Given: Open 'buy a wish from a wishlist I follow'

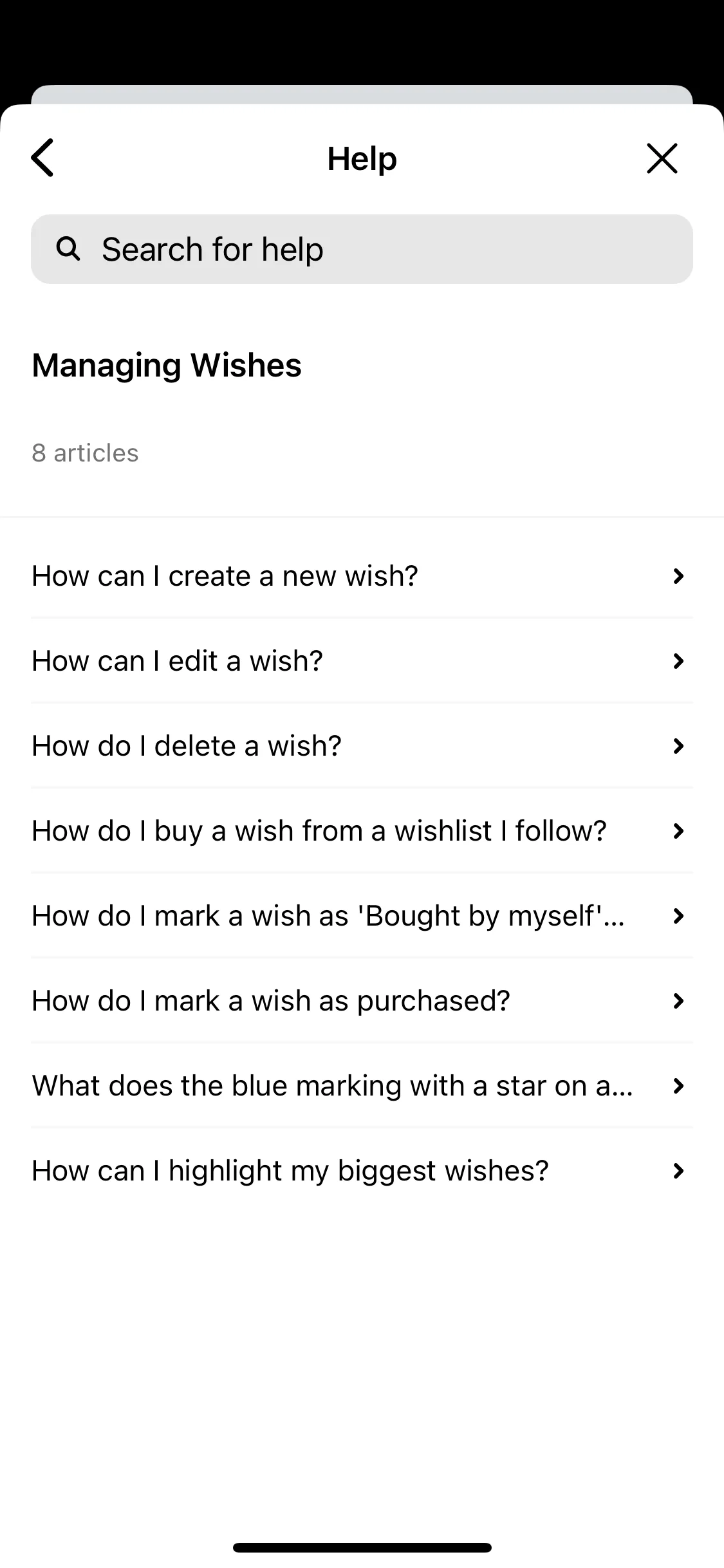Looking at the screenshot, I should 362,830.
